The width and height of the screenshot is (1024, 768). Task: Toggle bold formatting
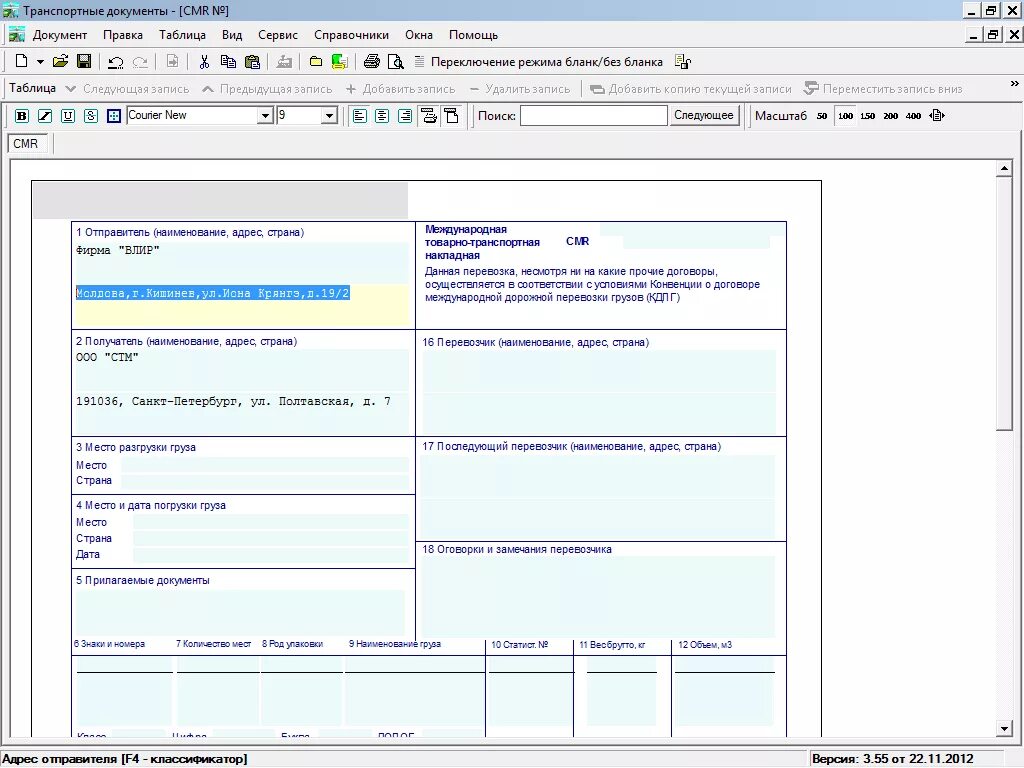pos(22,116)
